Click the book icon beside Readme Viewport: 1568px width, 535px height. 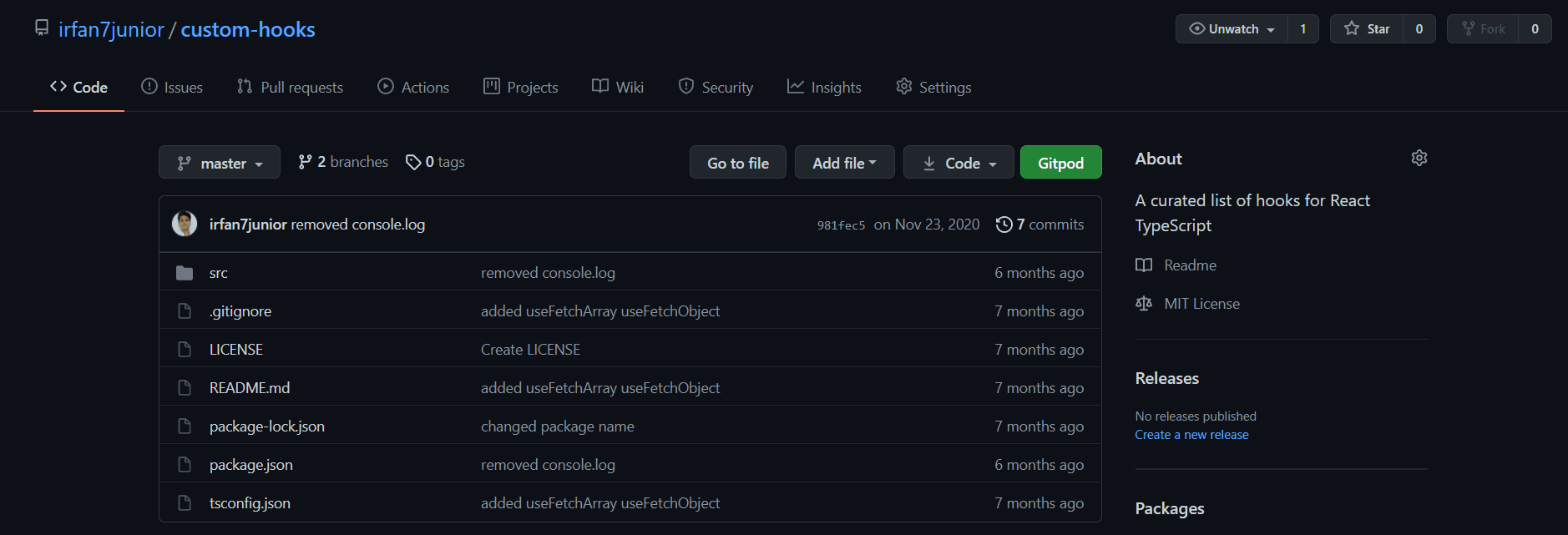pos(1144,265)
